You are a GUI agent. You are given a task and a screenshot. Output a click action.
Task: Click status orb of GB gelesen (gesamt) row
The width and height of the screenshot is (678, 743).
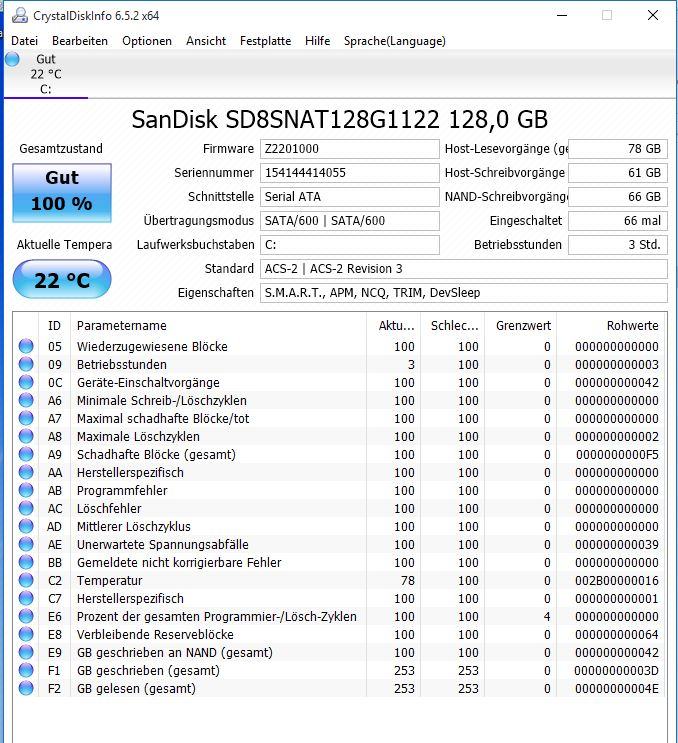click(x=26, y=688)
